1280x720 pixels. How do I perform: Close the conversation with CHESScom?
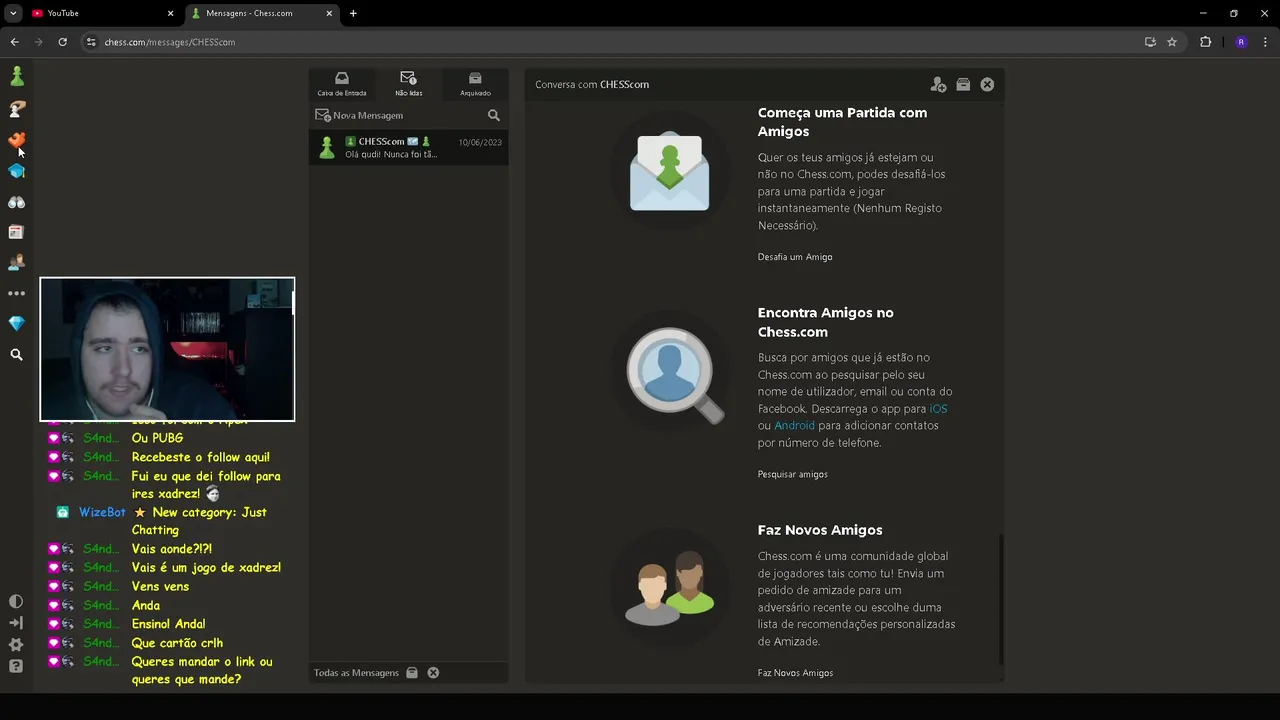click(987, 85)
